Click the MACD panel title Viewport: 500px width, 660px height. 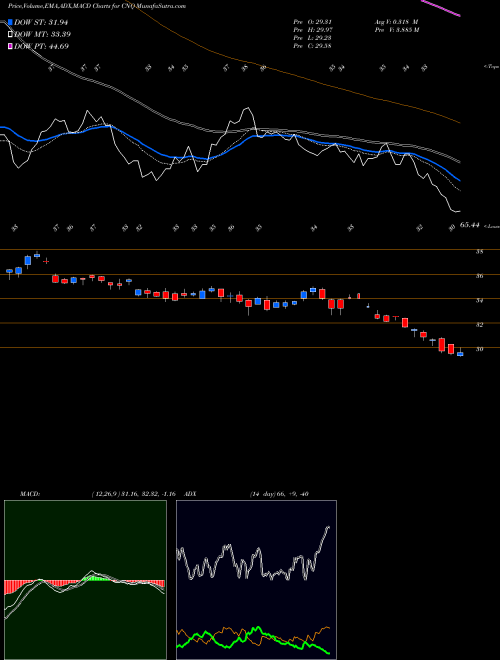[30, 494]
